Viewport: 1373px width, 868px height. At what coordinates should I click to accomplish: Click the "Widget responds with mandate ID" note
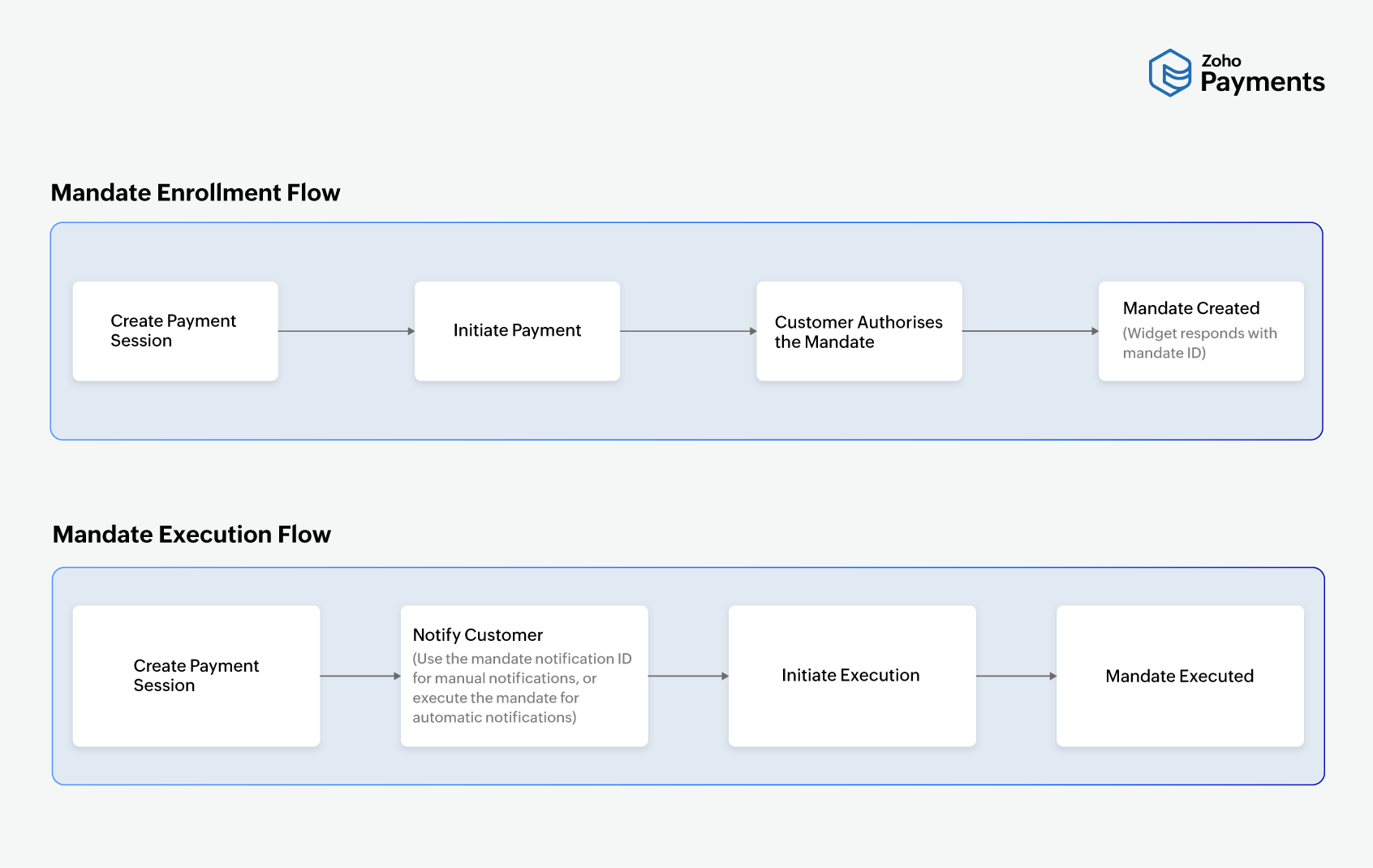click(1199, 343)
